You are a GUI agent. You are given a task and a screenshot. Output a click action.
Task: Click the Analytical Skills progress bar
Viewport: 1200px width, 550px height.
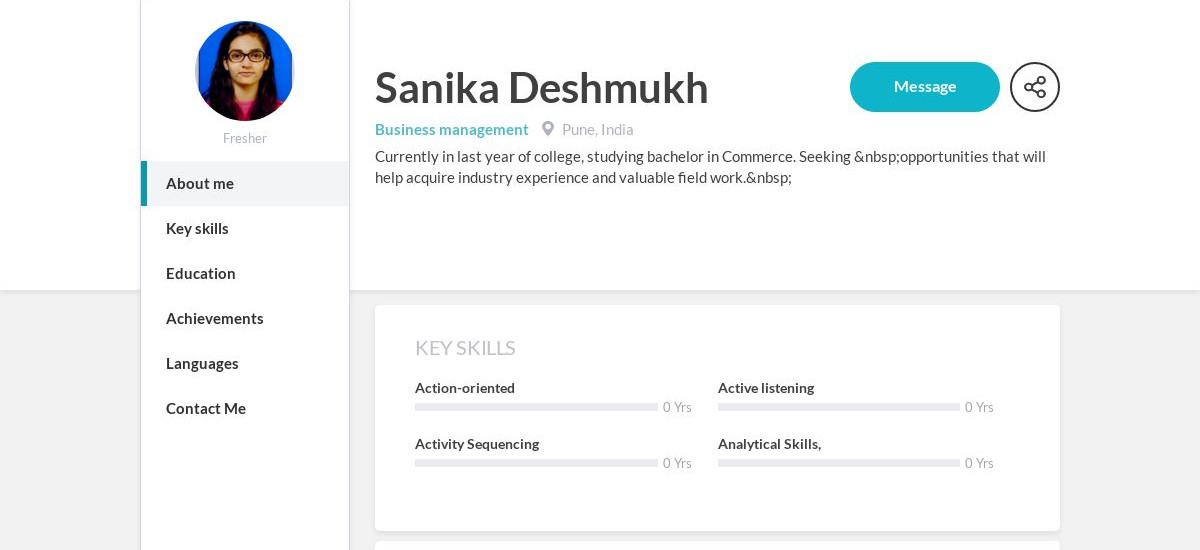[x=839, y=463]
